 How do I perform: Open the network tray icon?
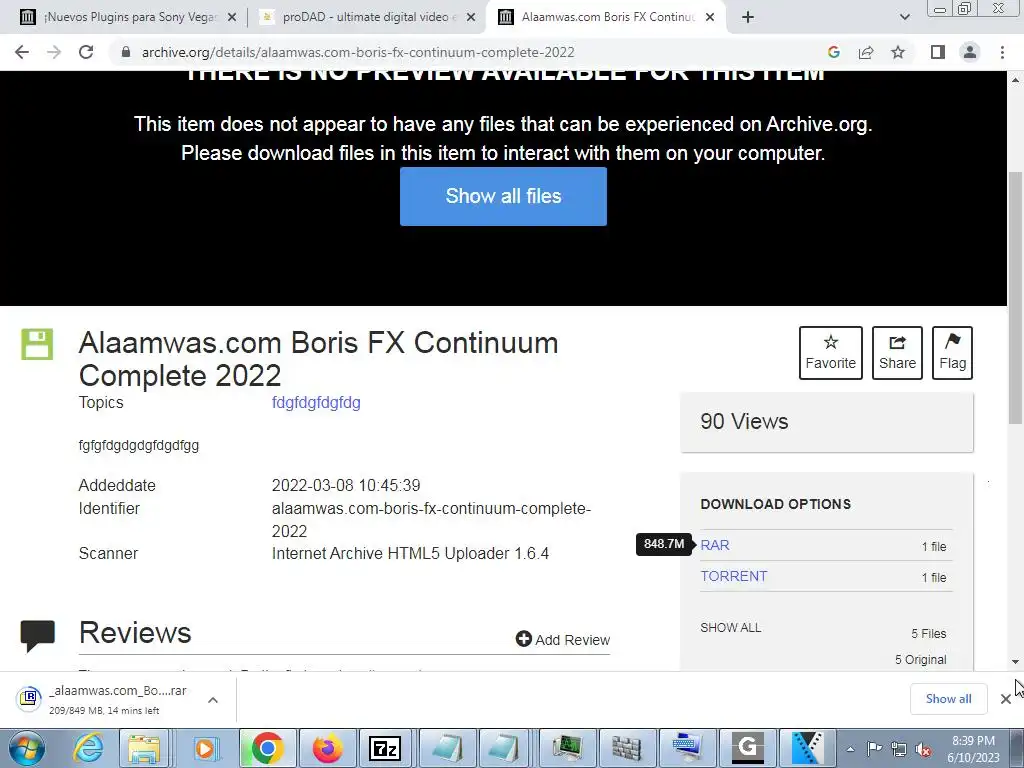tap(899, 750)
